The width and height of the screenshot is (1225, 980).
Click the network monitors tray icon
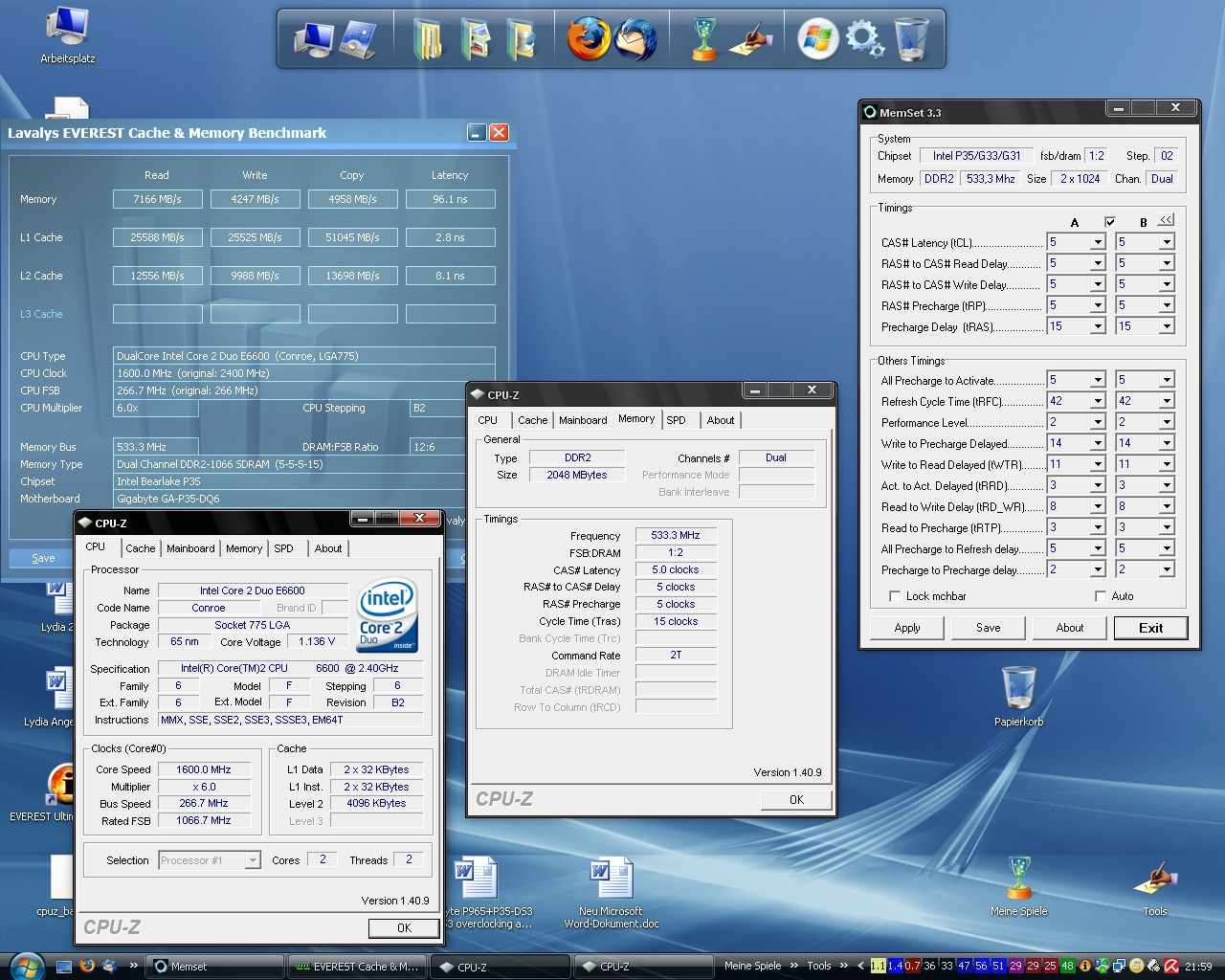point(1119,966)
